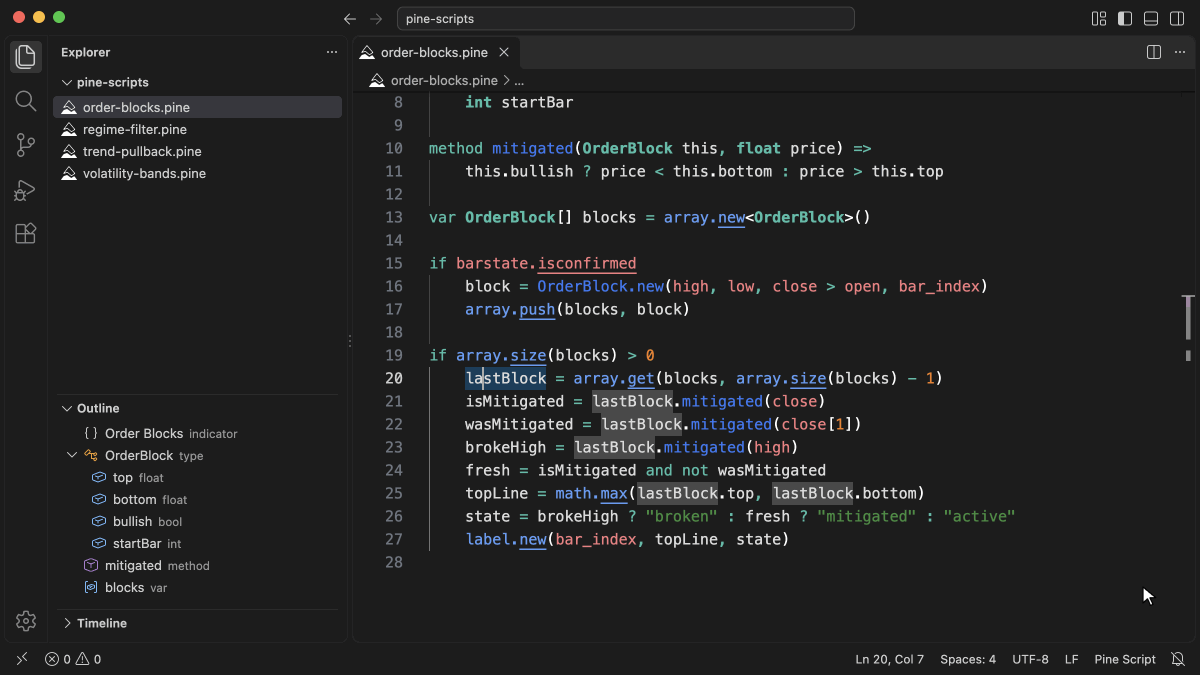1200x675 pixels.
Task: Click the Explorer panel title
Action: [86, 52]
